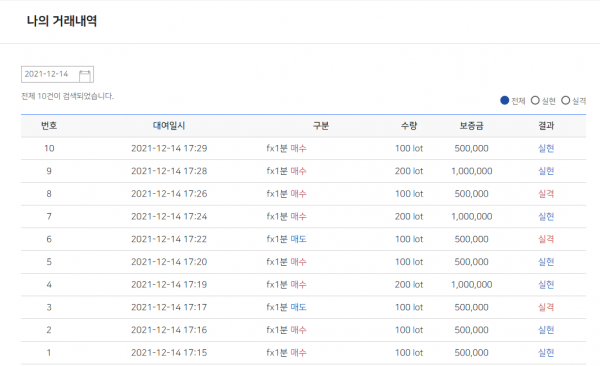
Task: Click the 결과 column header
Action: pos(546,126)
